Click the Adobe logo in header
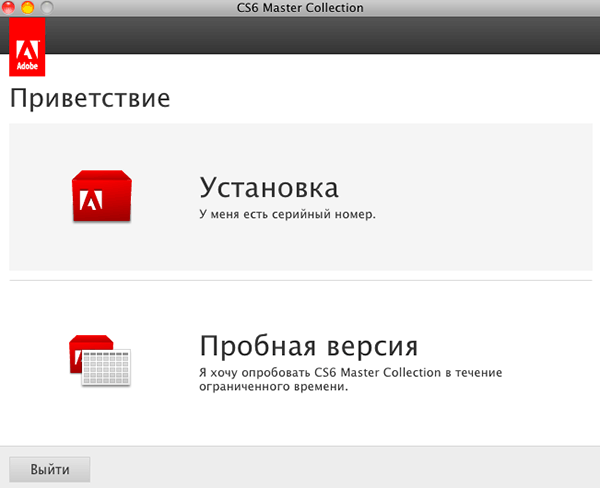600x488 pixels. coord(27,47)
